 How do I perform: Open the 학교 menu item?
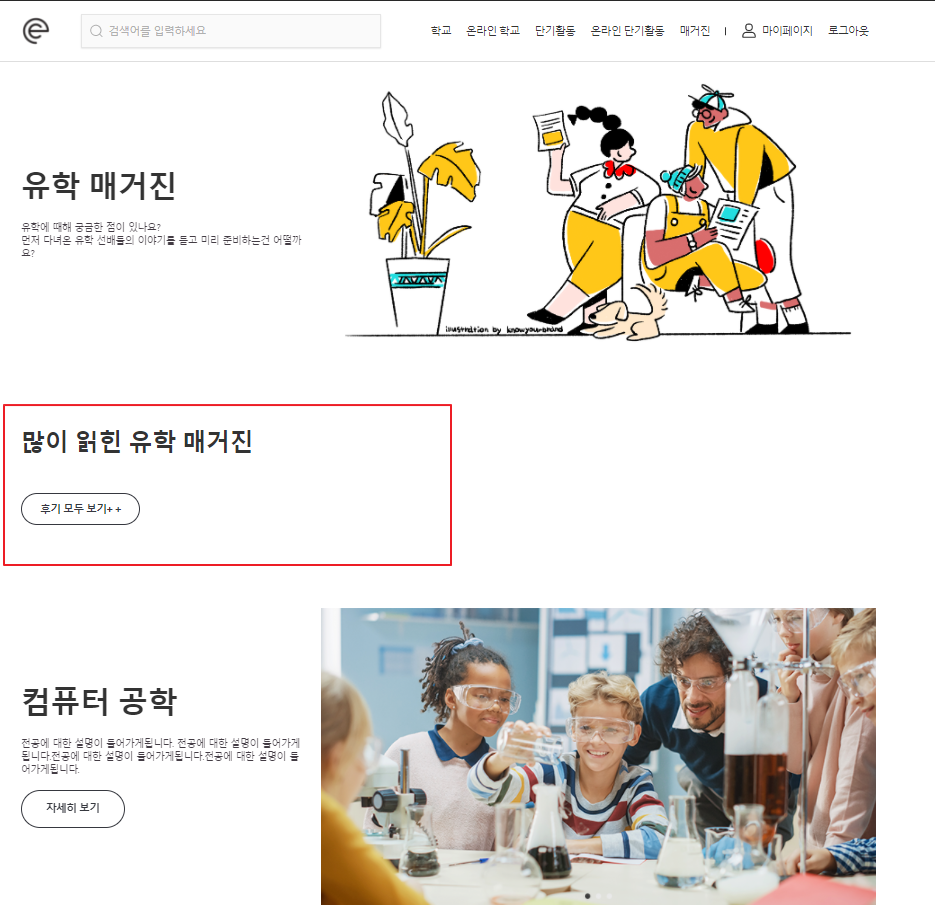[441, 30]
